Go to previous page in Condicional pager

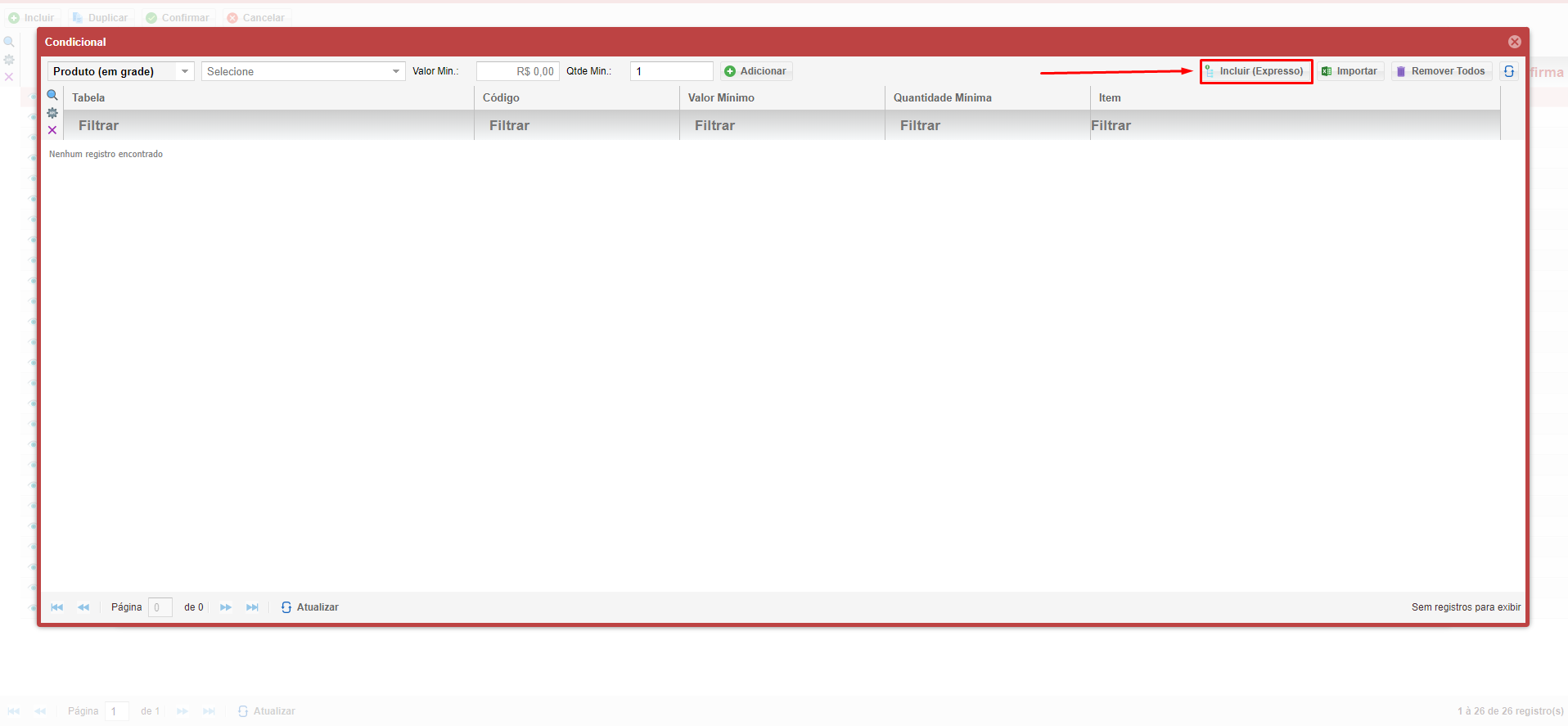[83, 607]
